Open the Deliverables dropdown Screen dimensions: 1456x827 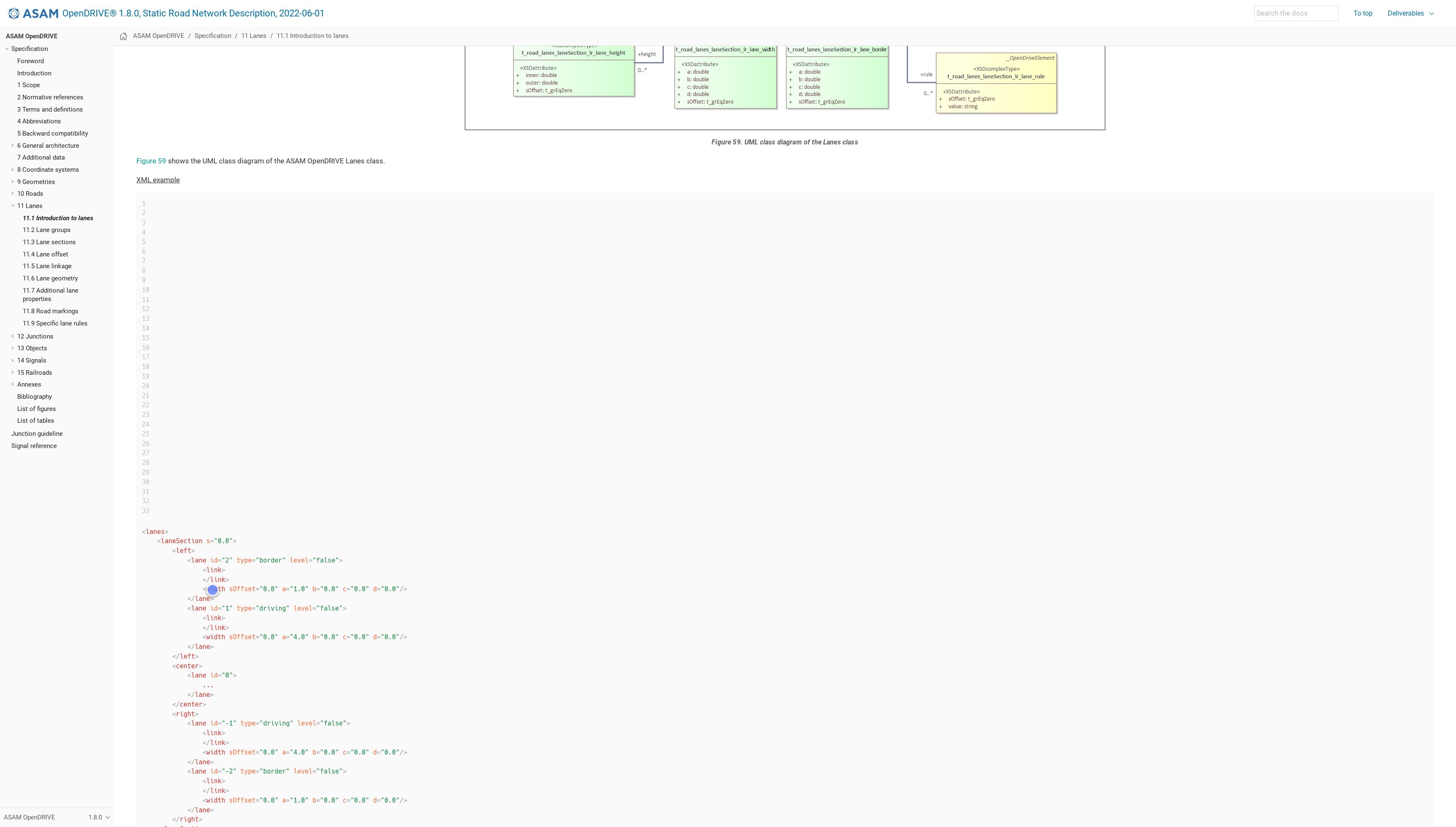pyautogui.click(x=1410, y=13)
